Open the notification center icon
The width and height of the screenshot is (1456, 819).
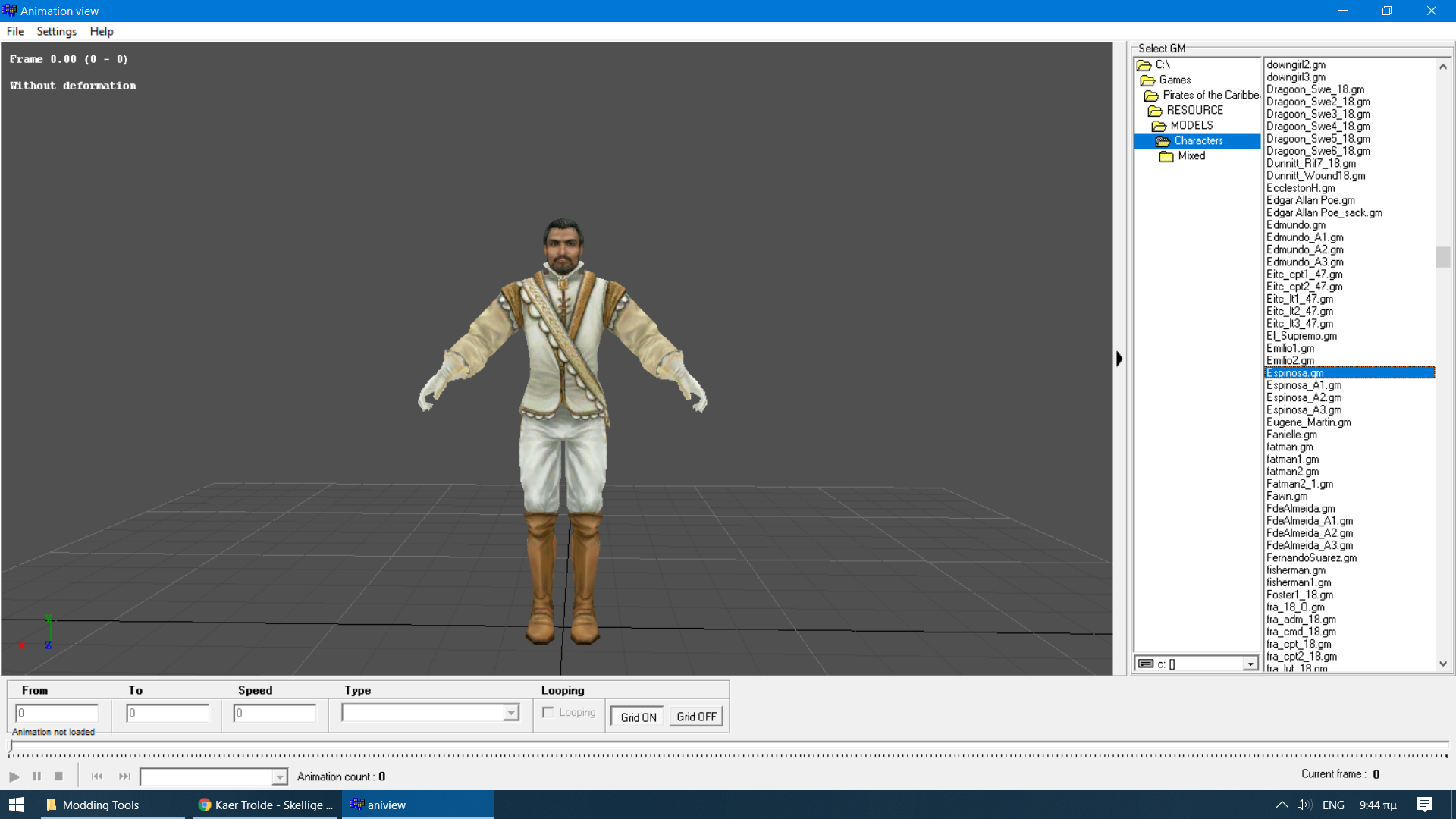point(1425,805)
